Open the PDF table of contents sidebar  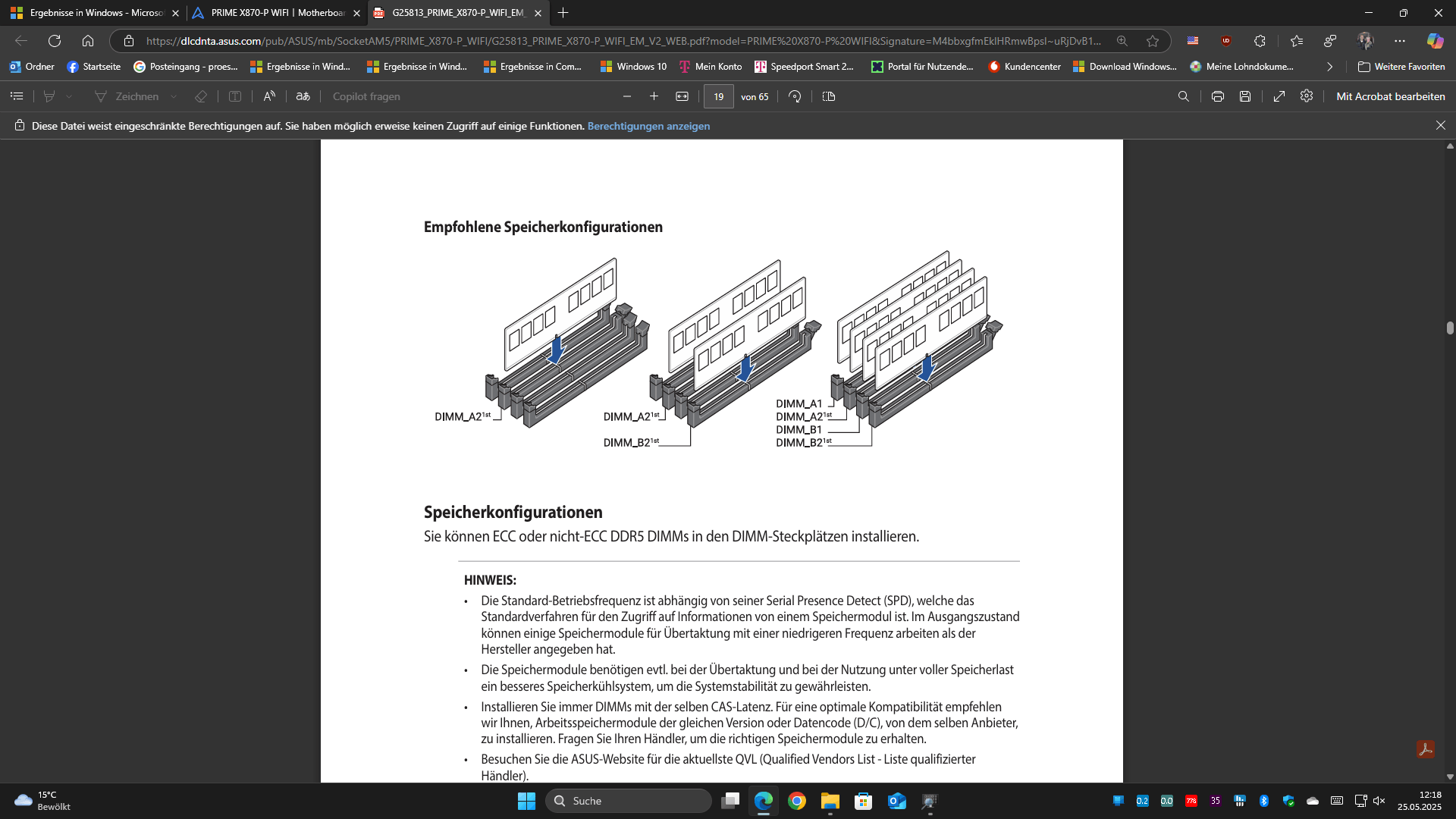pyautogui.click(x=17, y=96)
